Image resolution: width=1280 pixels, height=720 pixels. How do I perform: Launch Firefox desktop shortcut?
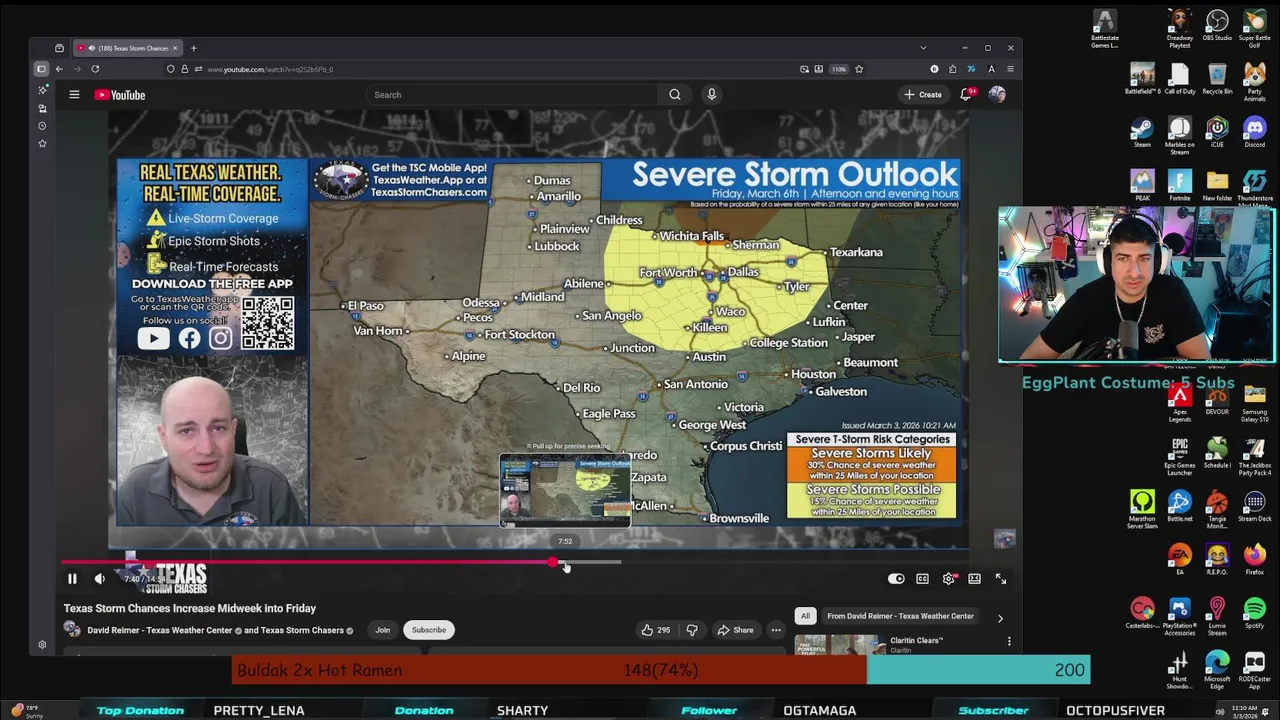point(1255,559)
